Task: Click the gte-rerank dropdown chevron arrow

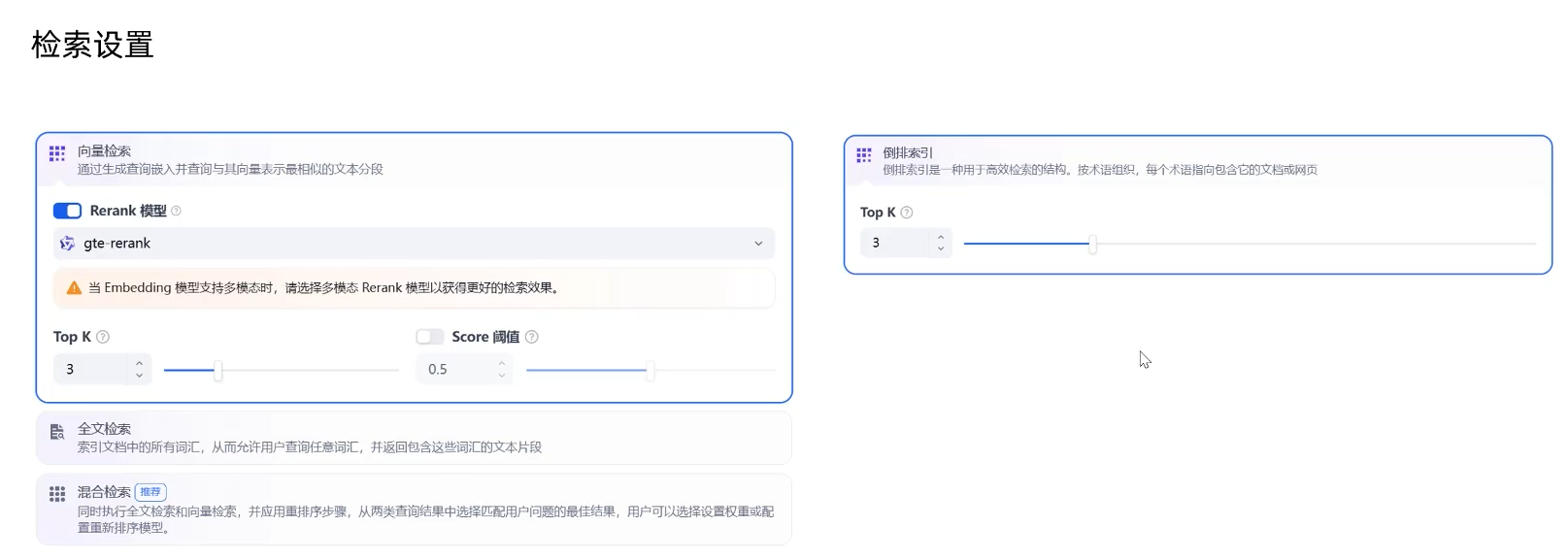Action: point(758,244)
